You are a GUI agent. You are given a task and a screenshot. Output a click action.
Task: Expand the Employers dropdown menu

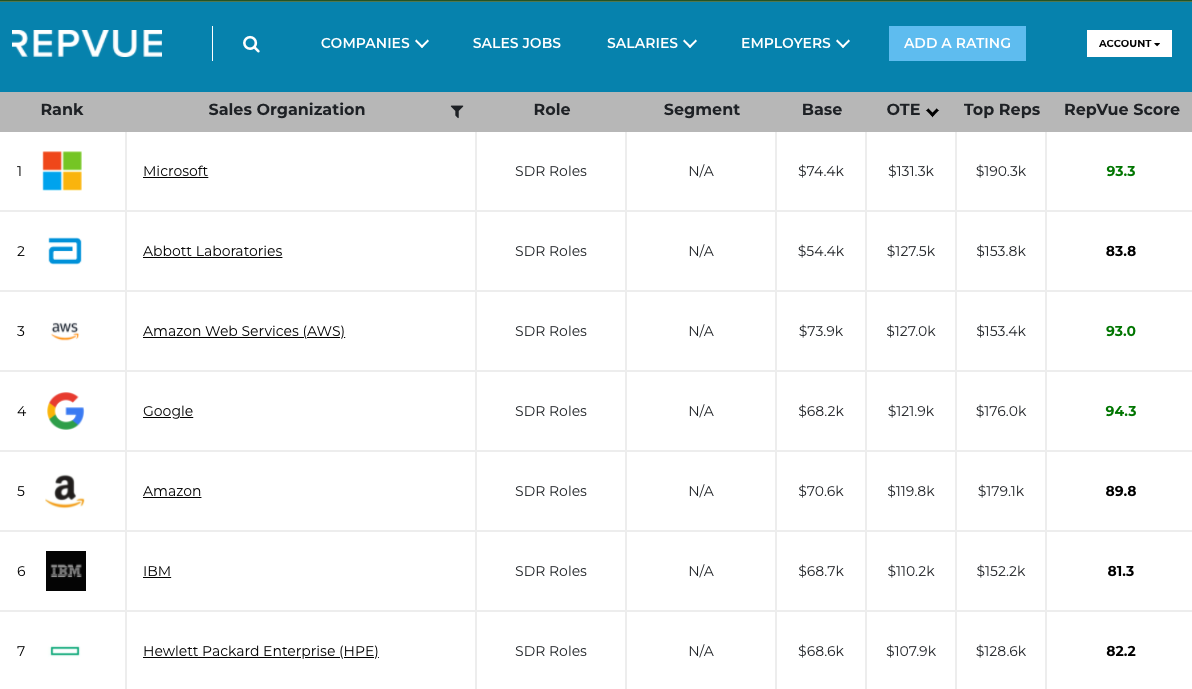click(x=795, y=43)
